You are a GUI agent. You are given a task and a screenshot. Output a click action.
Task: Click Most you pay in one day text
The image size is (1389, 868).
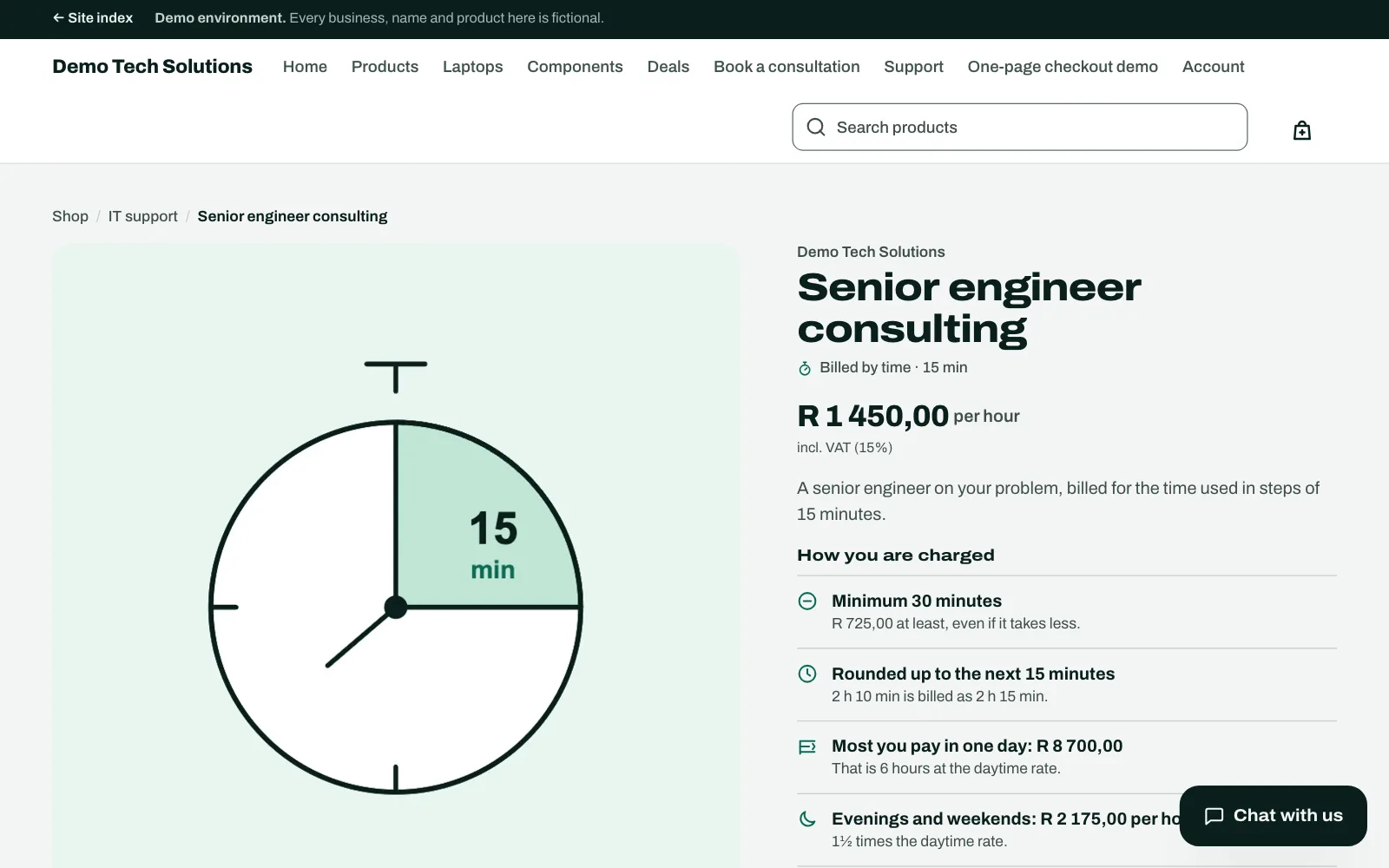point(978,746)
